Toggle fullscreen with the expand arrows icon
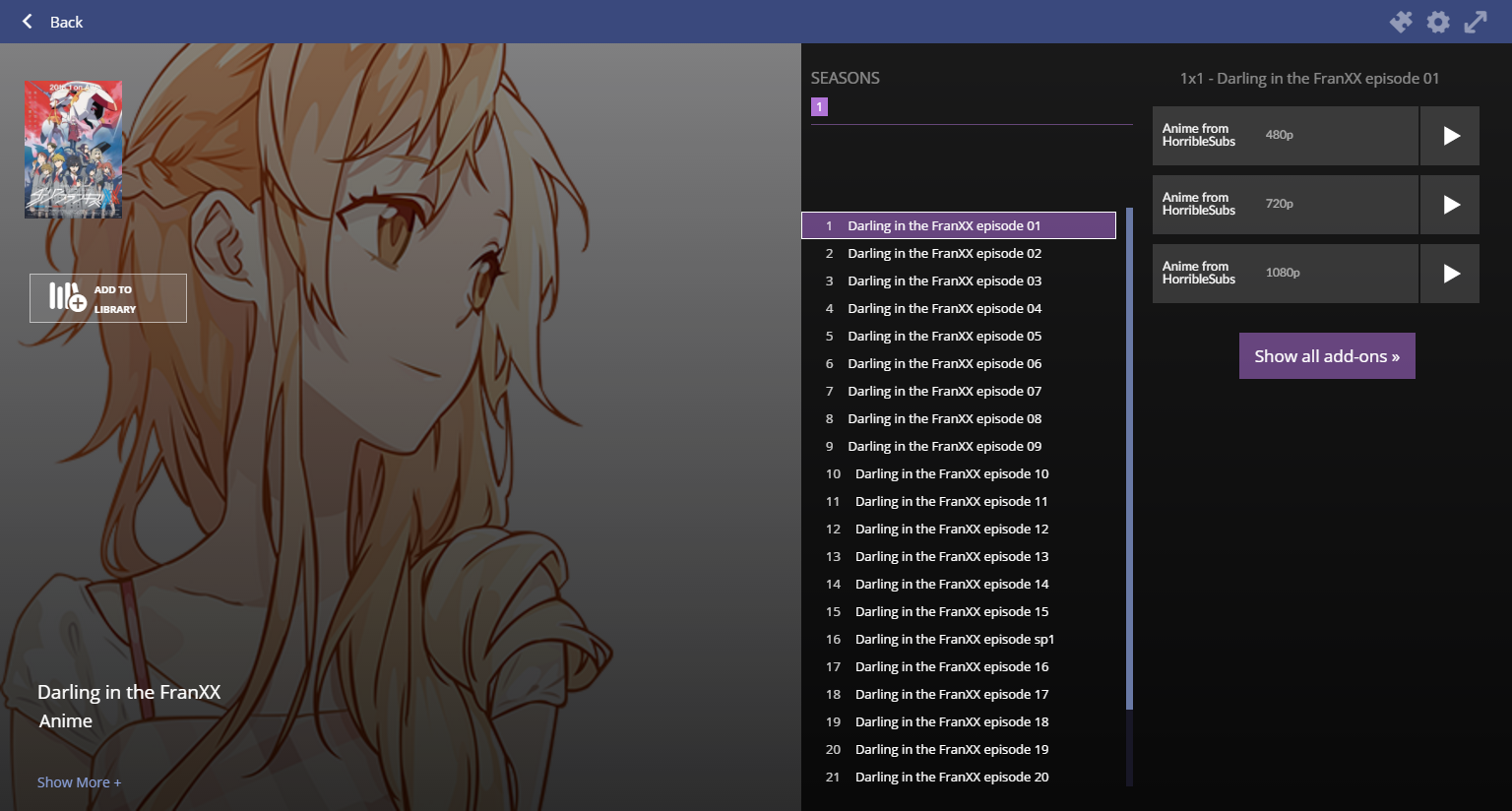The width and height of the screenshot is (1512, 811). 1476,22
